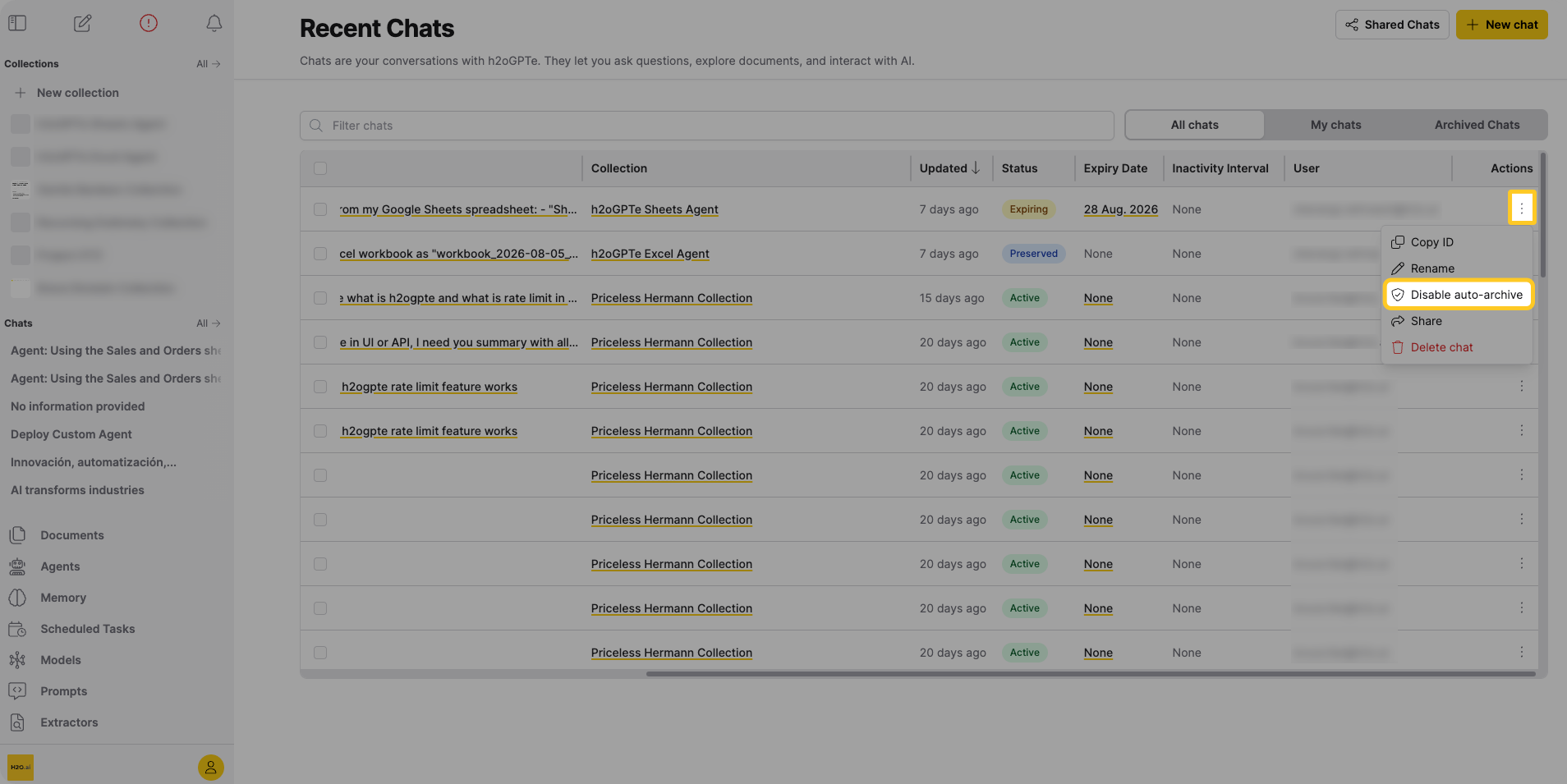Click the table's horizontal scrollbar
1567x784 pixels.
(1091, 674)
